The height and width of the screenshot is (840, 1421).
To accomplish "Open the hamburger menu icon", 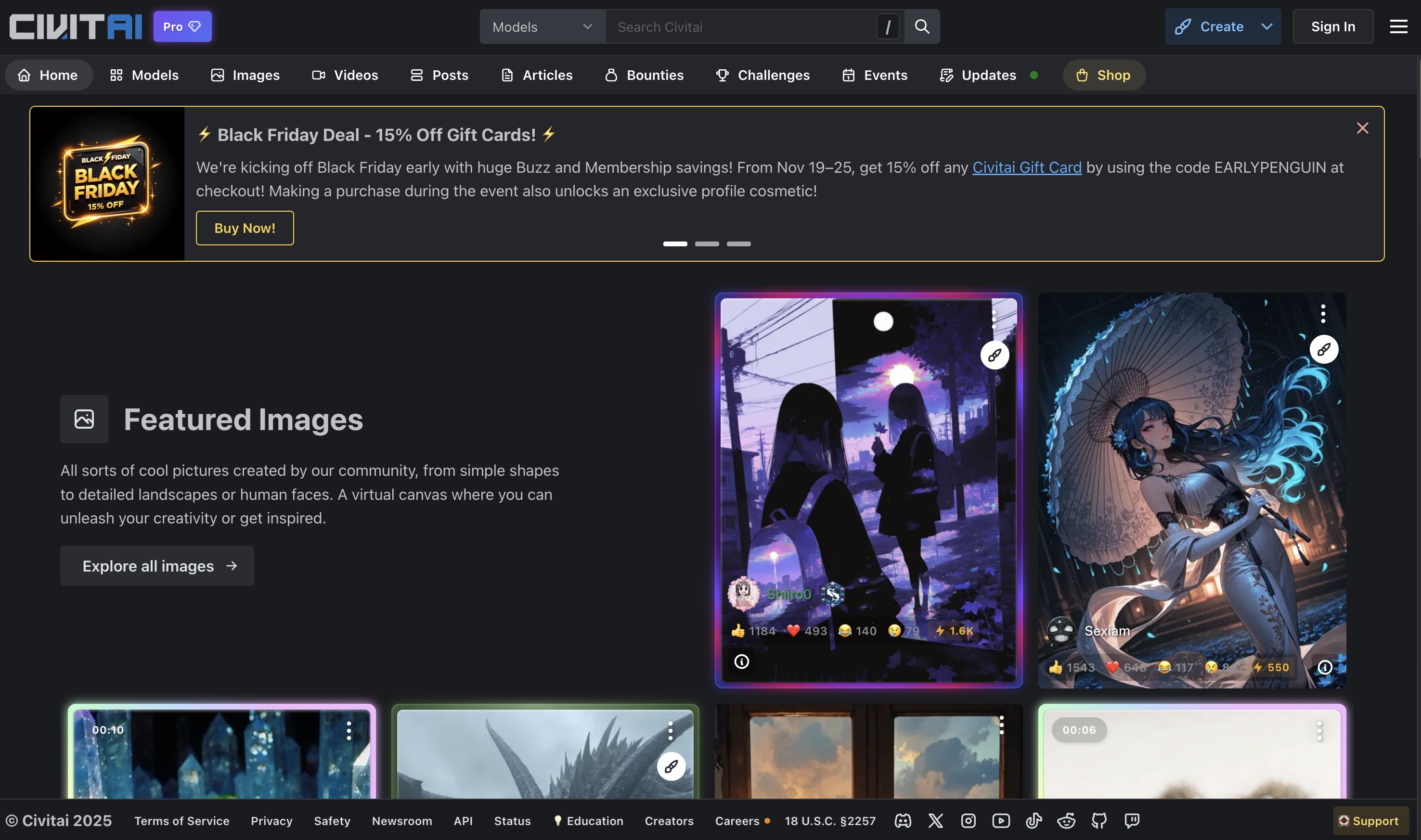I will point(1398,26).
